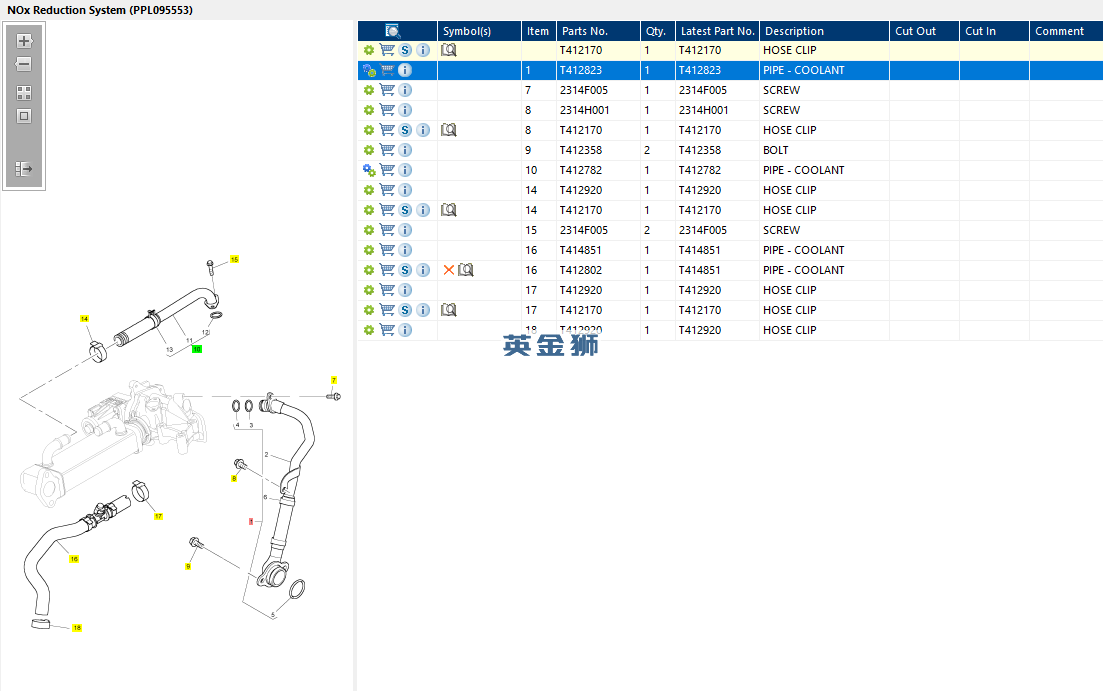
Task: Add BOLT T412358 to cart
Action: [x=387, y=150]
